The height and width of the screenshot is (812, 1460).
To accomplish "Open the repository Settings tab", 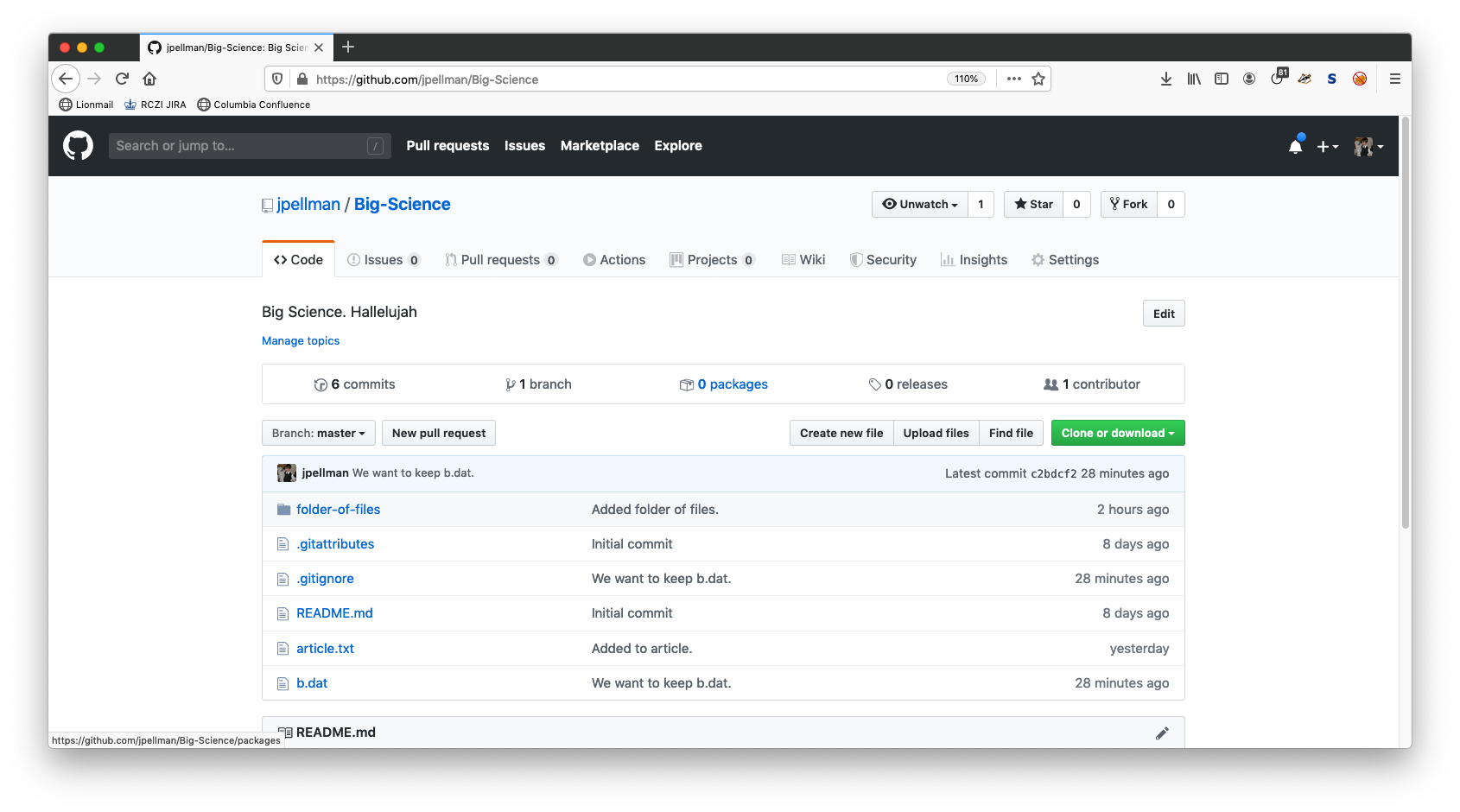I will pos(1065,260).
